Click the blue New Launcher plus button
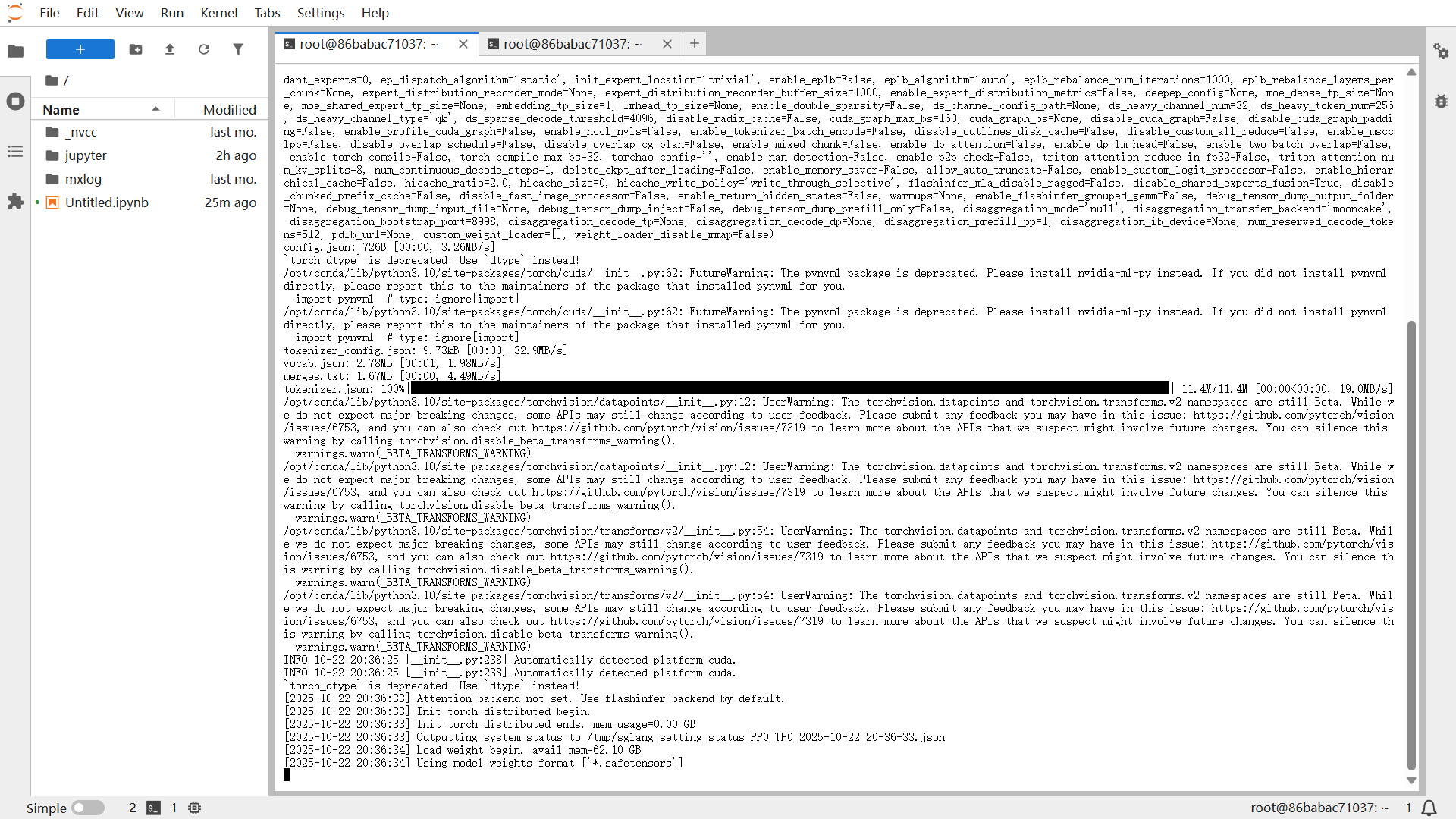Image resolution: width=1456 pixels, height=819 pixels. [x=80, y=49]
